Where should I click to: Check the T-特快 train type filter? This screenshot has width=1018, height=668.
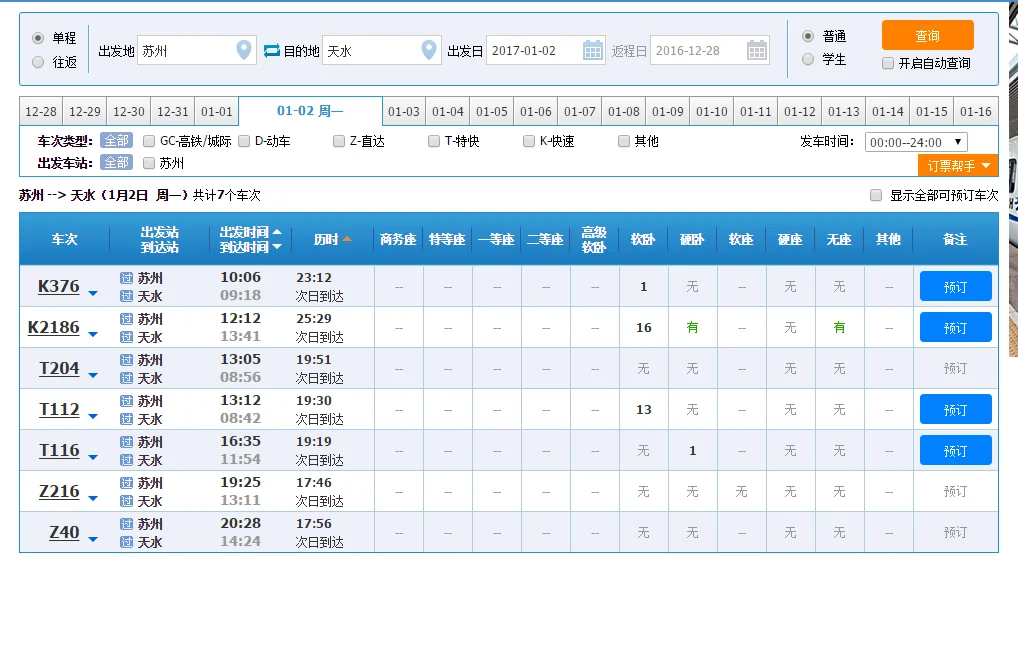pos(434,141)
